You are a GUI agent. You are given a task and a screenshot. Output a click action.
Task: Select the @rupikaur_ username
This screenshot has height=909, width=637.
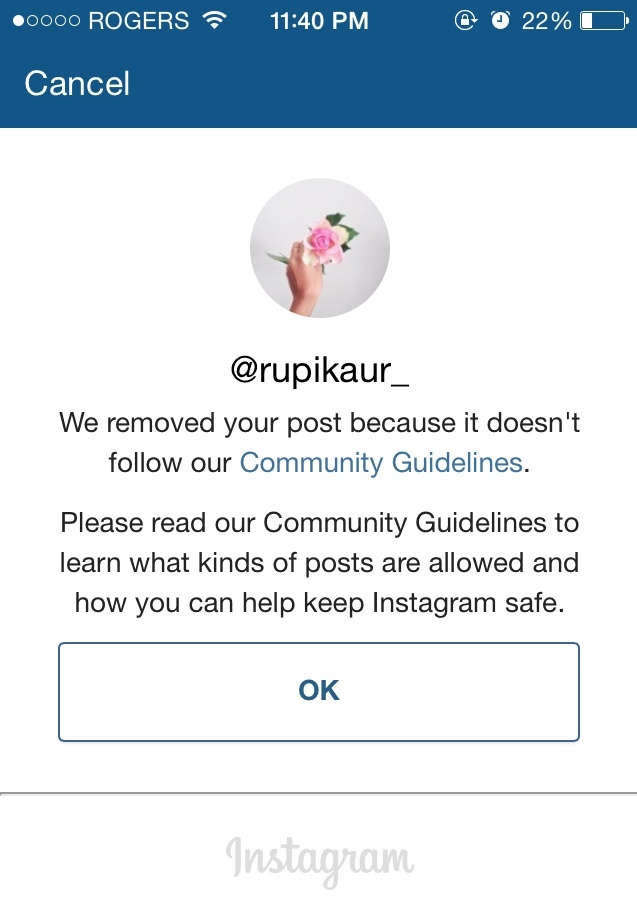pyautogui.click(x=319, y=369)
